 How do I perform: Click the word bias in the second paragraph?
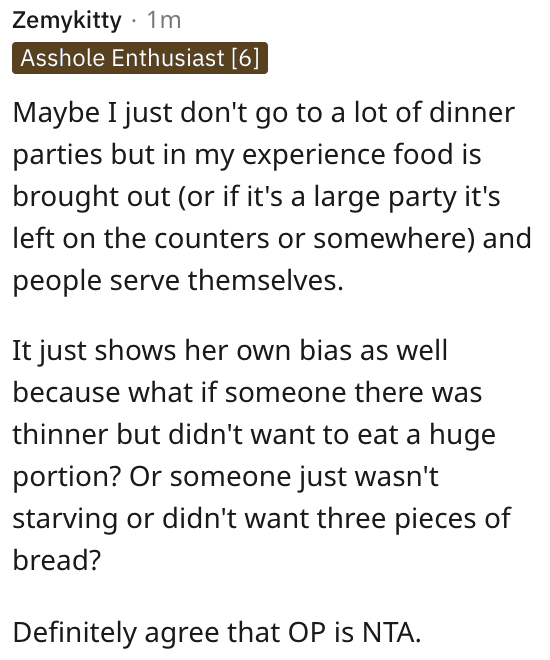pos(325,350)
